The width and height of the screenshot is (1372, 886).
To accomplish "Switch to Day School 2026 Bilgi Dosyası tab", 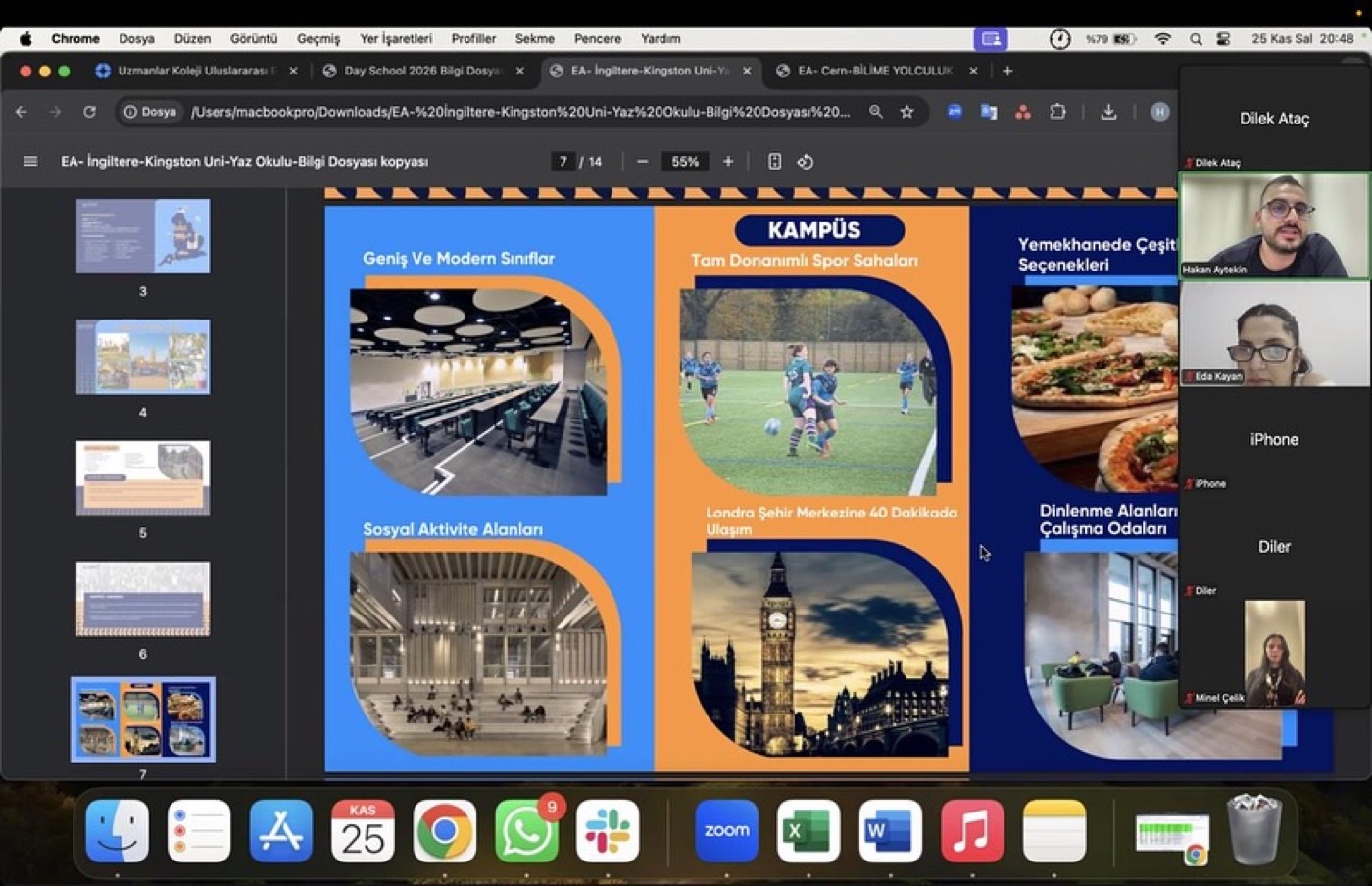I will click(x=423, y=71).
